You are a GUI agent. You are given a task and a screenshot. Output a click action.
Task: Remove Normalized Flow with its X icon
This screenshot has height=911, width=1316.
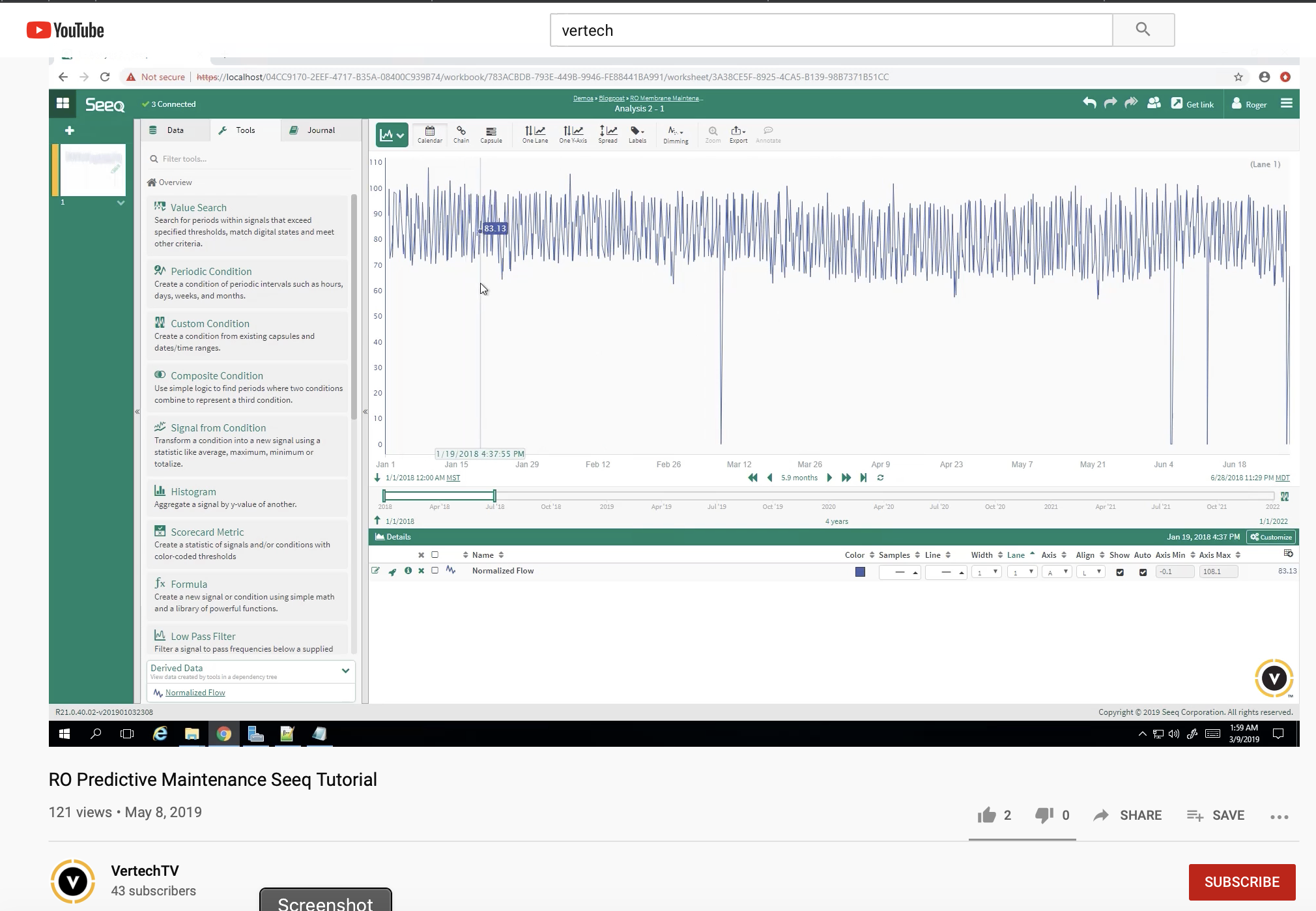tap(422, 571)
